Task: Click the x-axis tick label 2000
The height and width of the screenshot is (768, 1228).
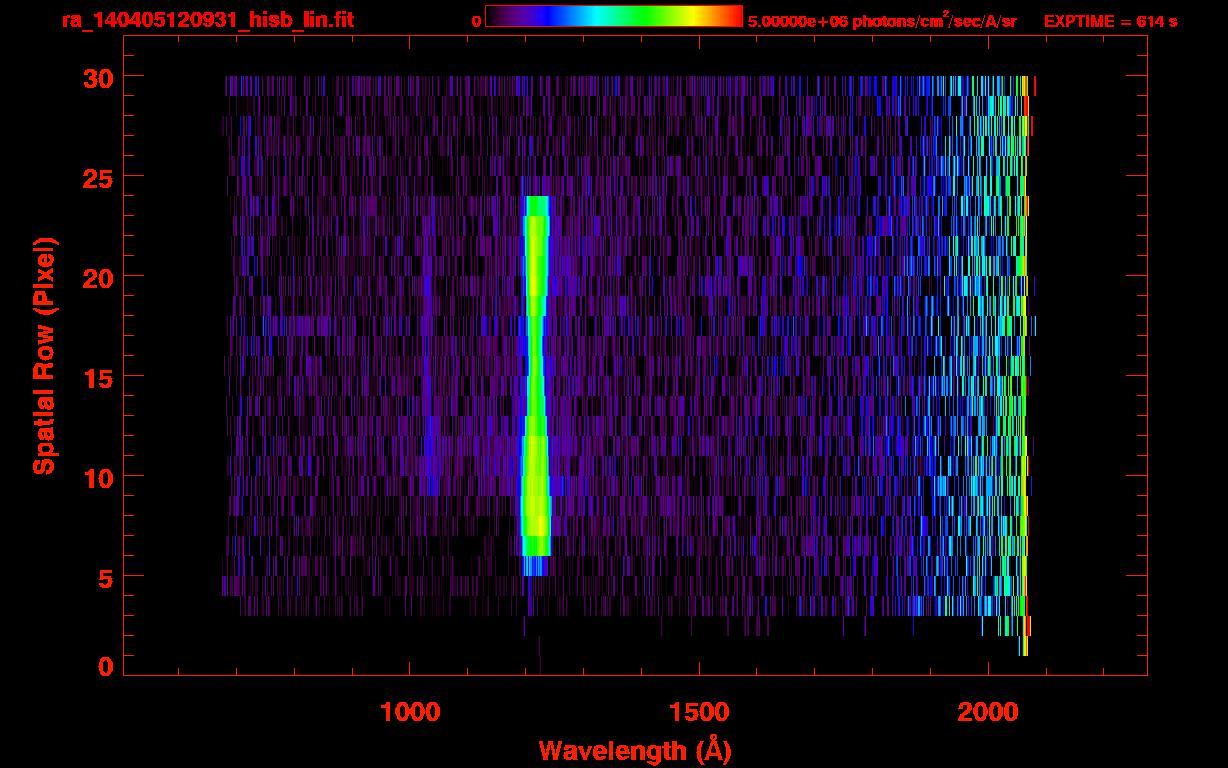Action: [x=987, y=712]
